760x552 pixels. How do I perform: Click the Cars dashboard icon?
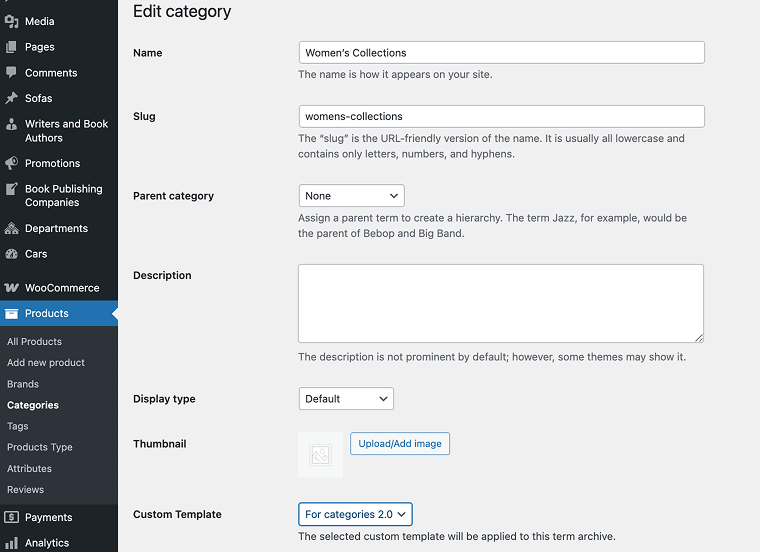(11, 253)
